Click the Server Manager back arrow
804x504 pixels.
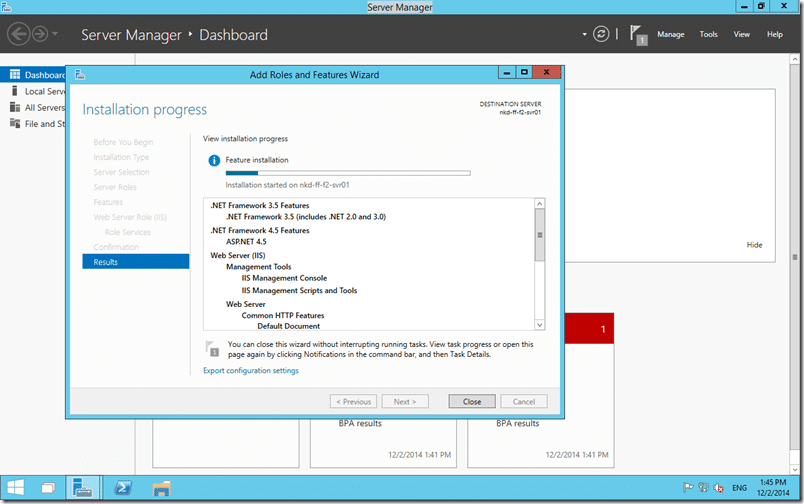[18, 34]
